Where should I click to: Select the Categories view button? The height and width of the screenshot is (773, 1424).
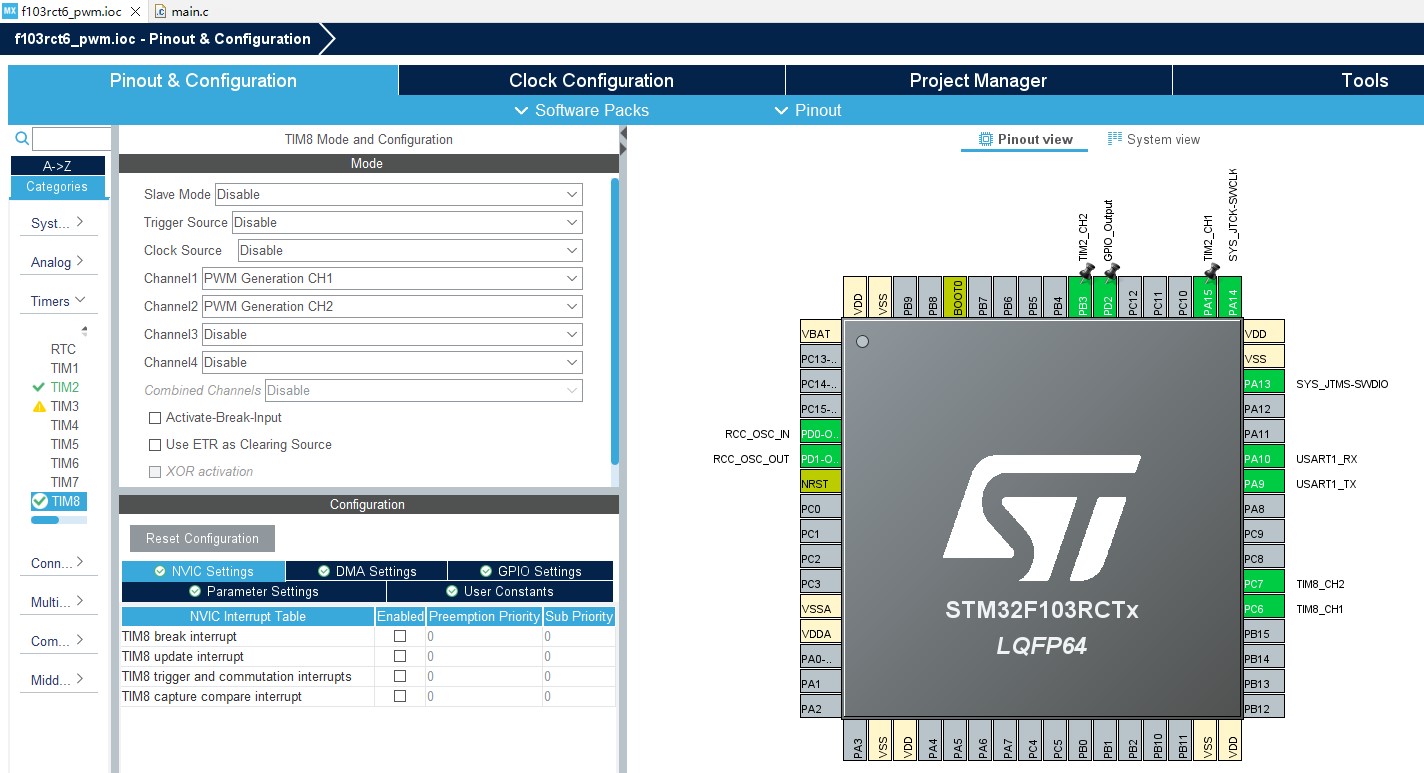click(57, 187)
